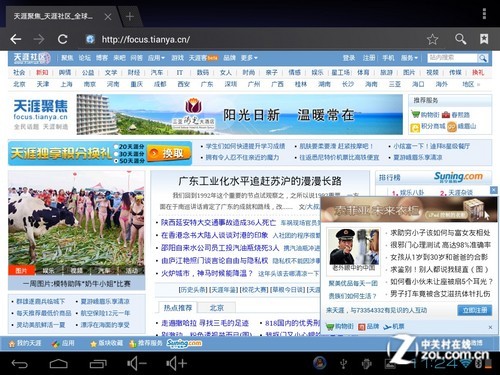Screen dimensions: 500x375
Task: Open the 春熙路 icon in 推荐服务
Action: click(x=446, y=115)
